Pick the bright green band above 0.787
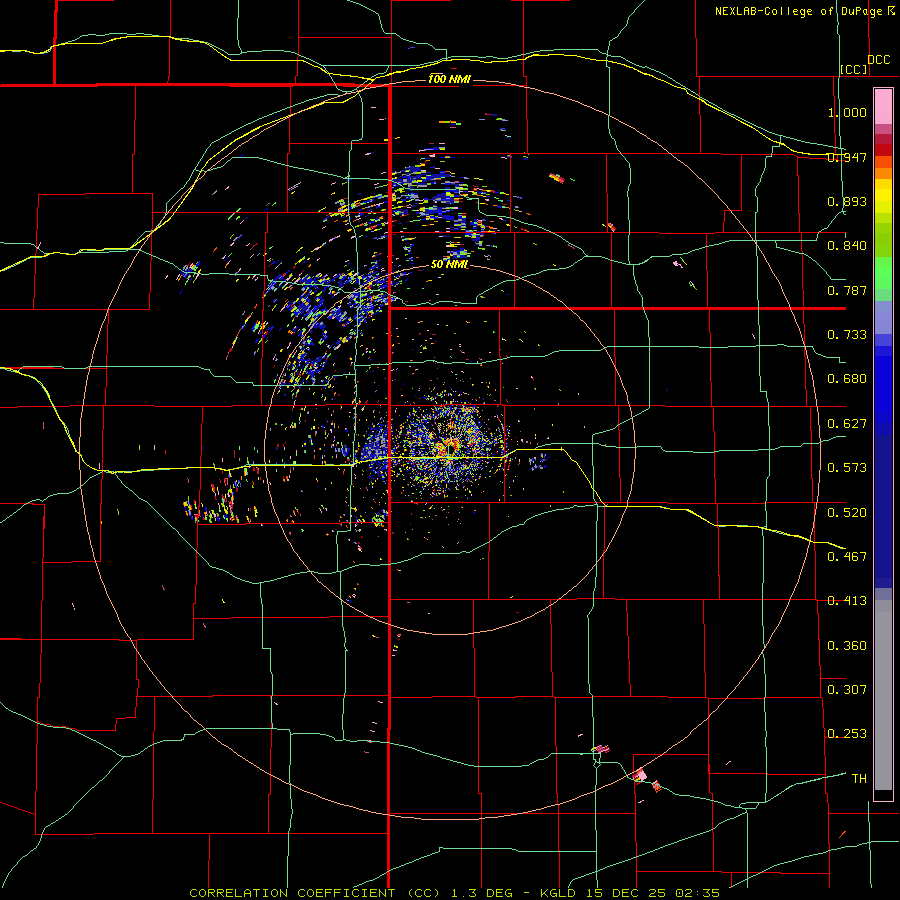The image size is (900, 900). tap(883, 273)
